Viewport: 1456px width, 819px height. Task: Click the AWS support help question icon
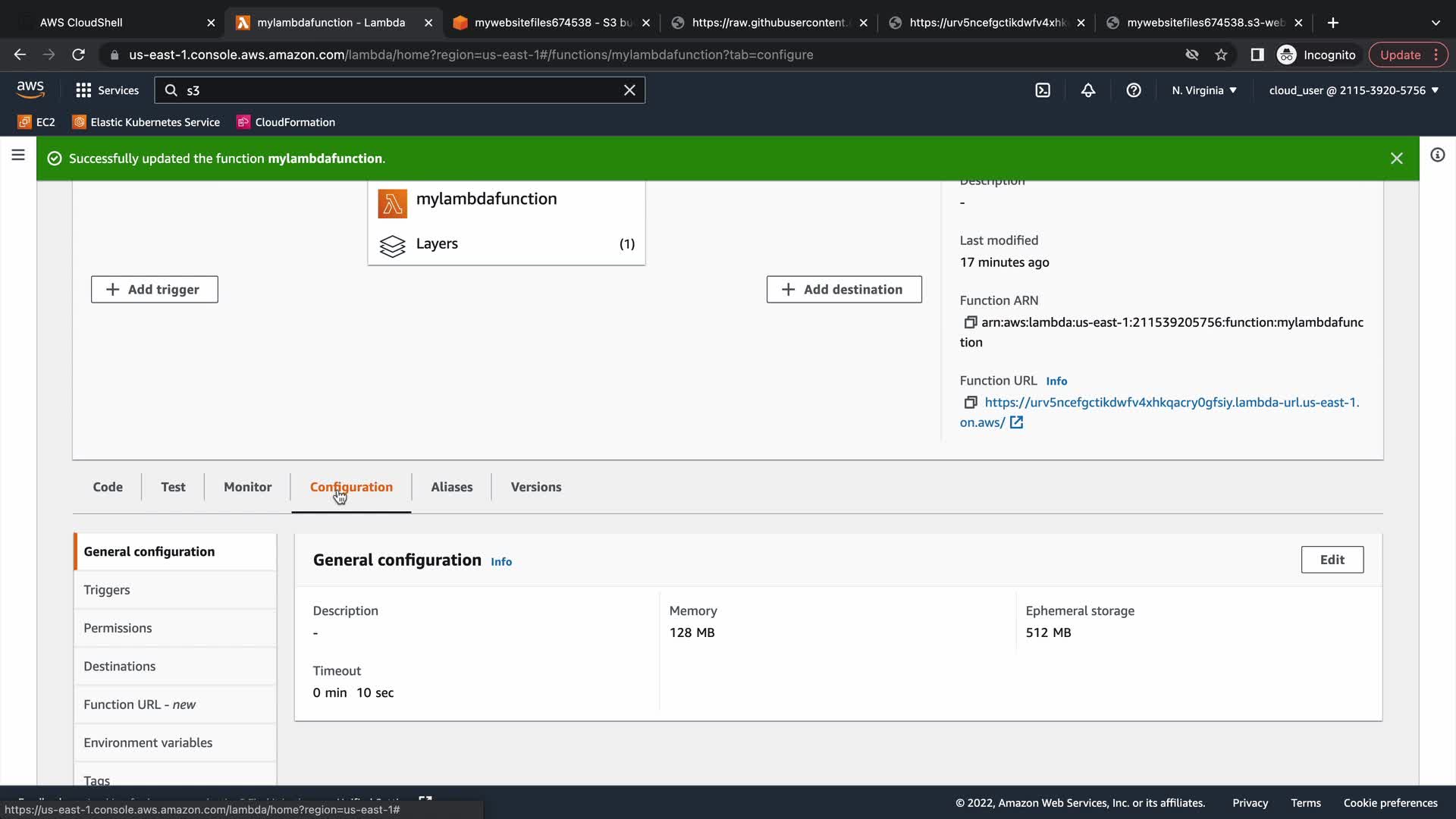pyautogui.click(x=1134, y=90)
